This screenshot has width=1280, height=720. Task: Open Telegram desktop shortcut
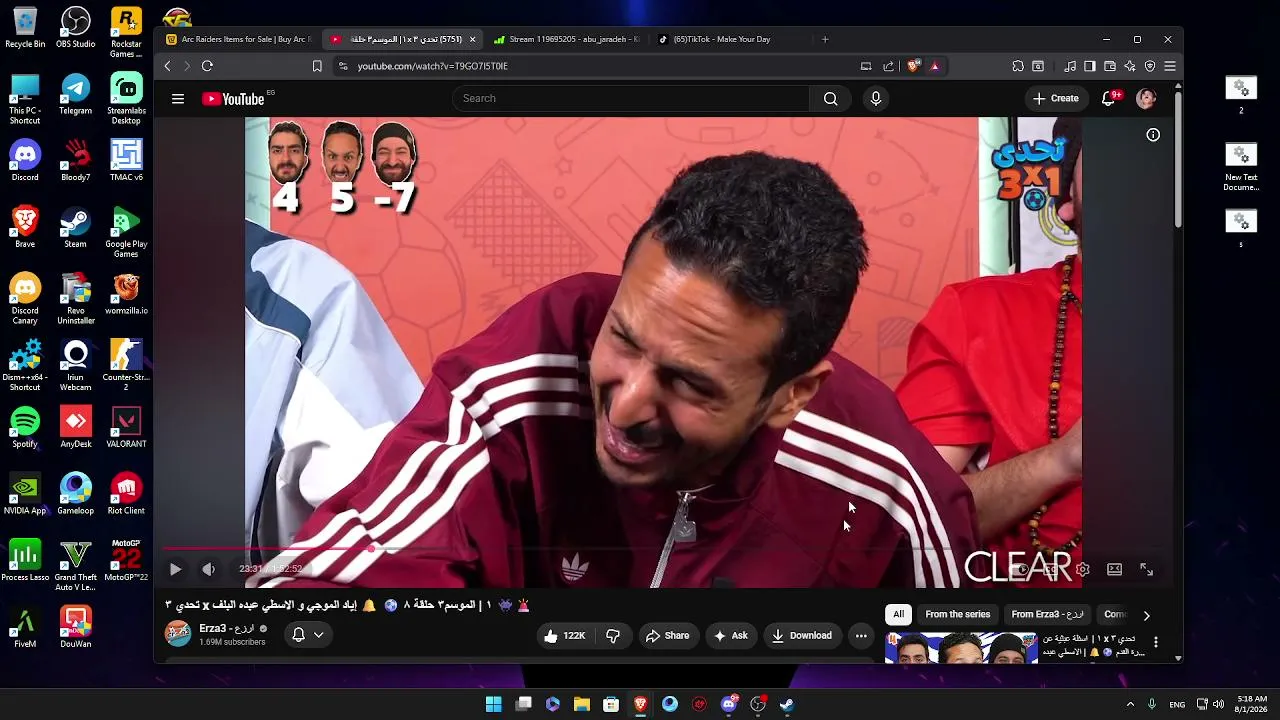(x=76, y=94)
